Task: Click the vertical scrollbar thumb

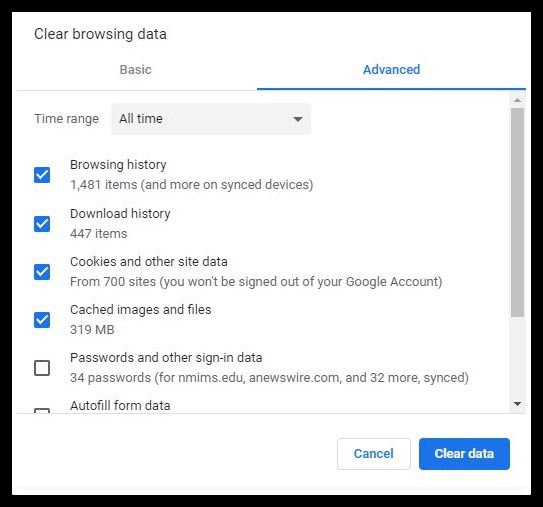Action: [x=517, y=212]
